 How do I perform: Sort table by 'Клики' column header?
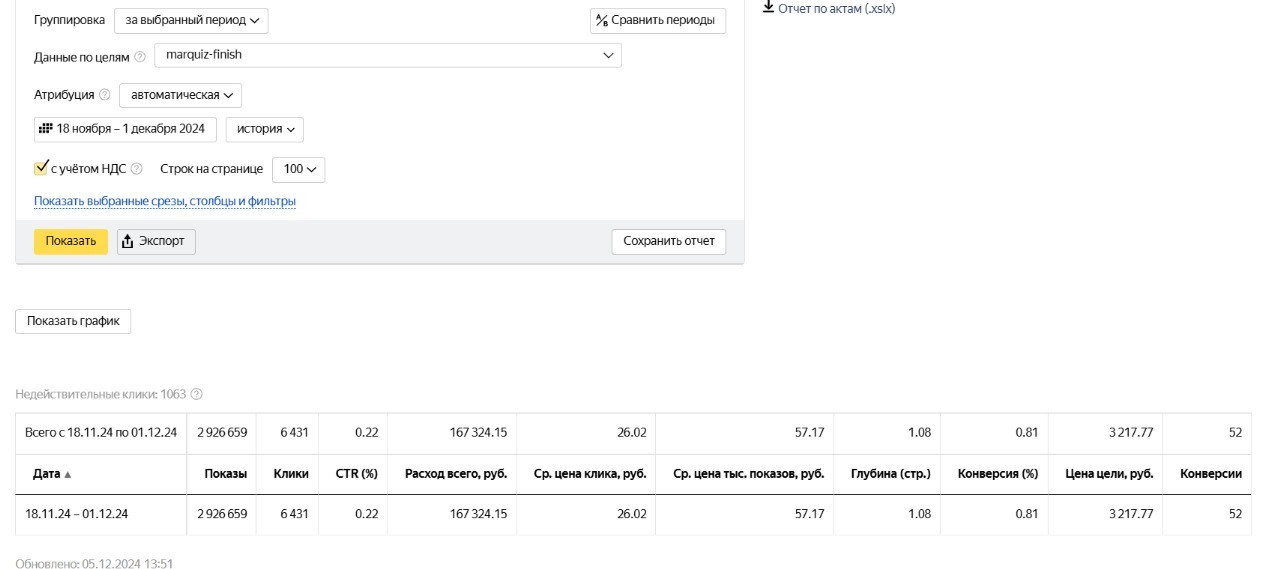pyautogui.click(x=291, y=474)
